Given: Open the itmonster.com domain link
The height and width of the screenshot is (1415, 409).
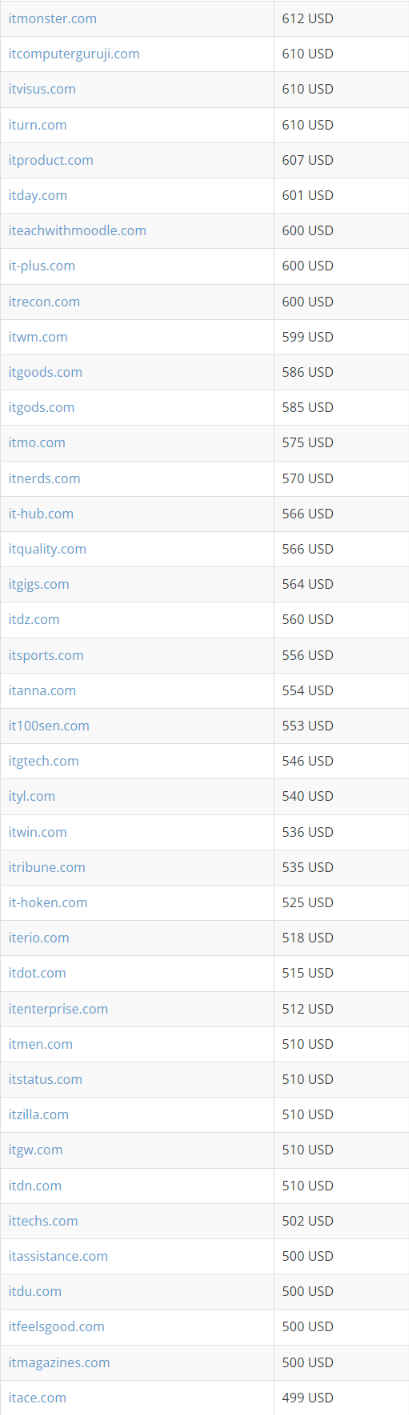Looking at the screenshot, I should pos(53,19).
